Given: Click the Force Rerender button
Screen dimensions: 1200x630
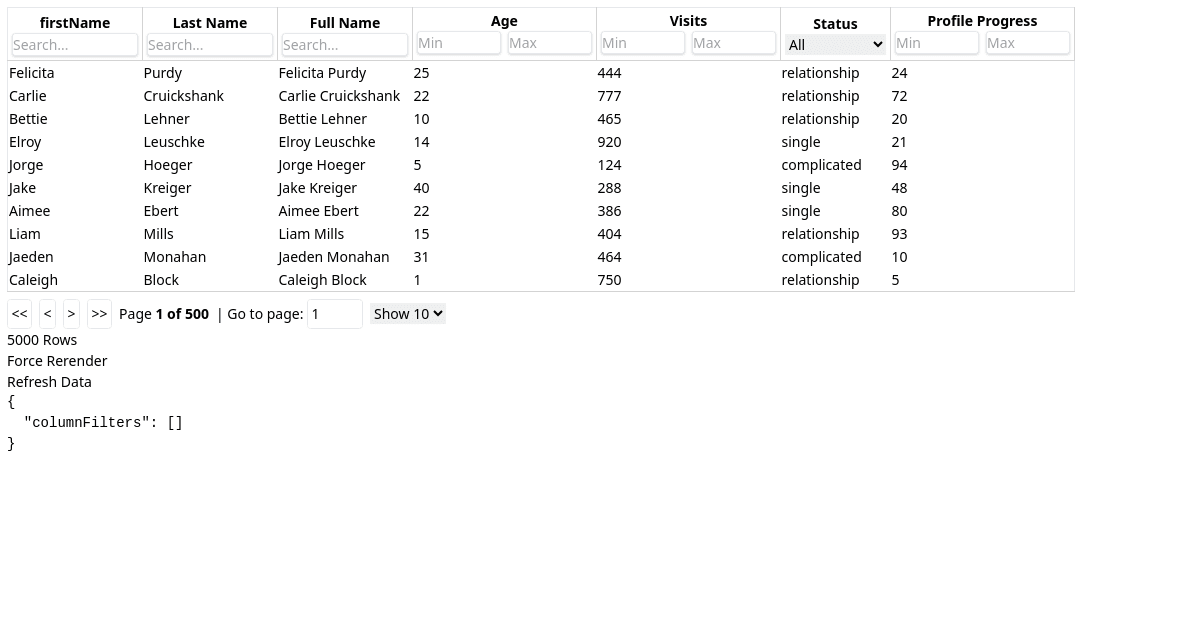Looking at the screenshot, I should (x=57, y=361).
